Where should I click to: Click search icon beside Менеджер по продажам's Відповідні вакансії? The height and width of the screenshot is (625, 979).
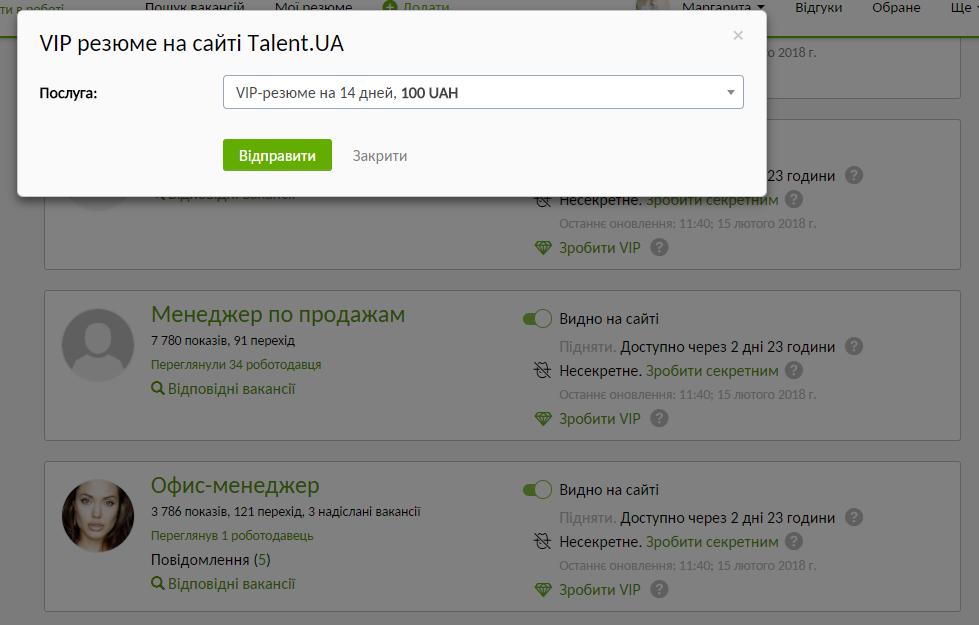coord(157,388)
